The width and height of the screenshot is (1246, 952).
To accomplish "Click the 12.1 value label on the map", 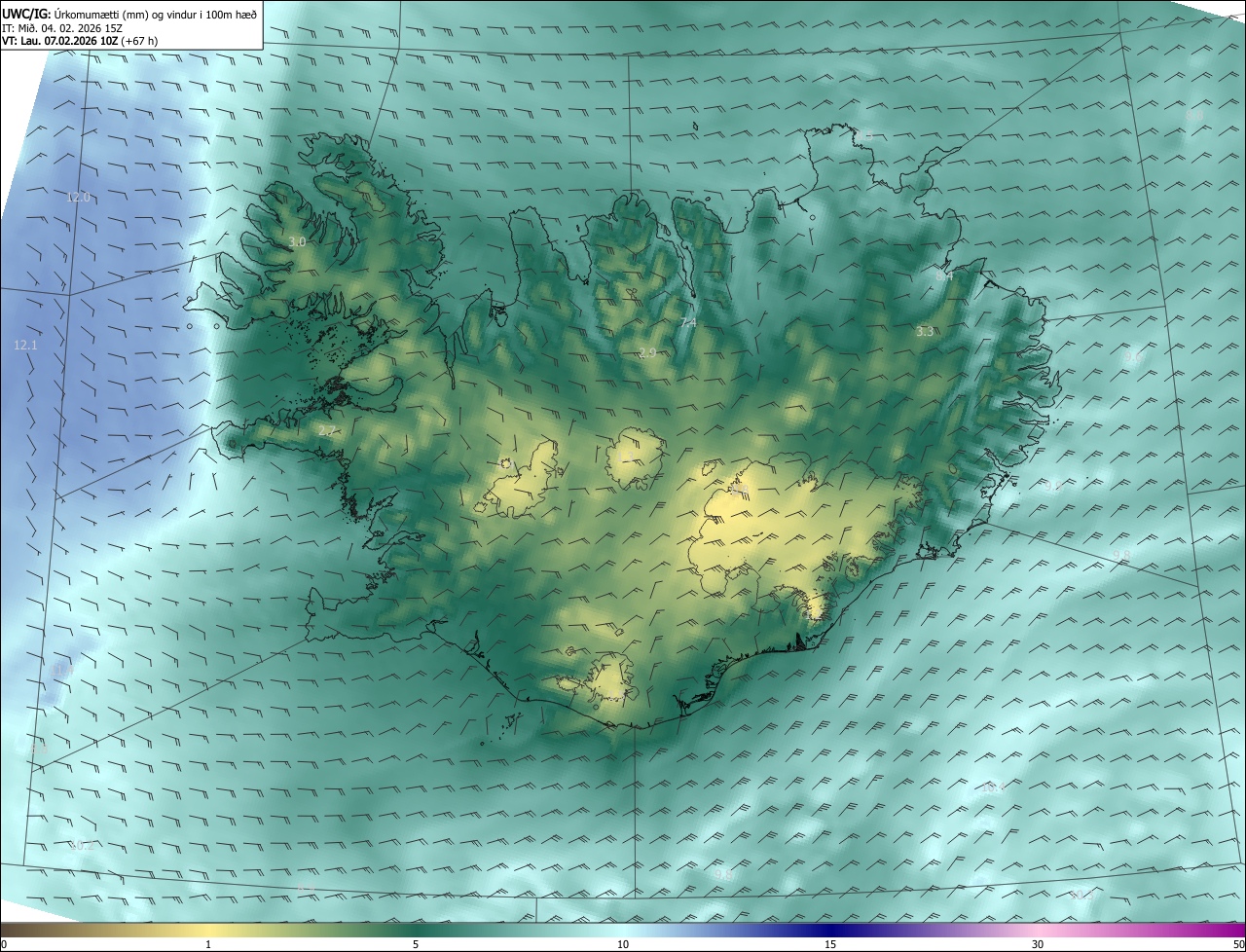I will (x=25, y=345).
